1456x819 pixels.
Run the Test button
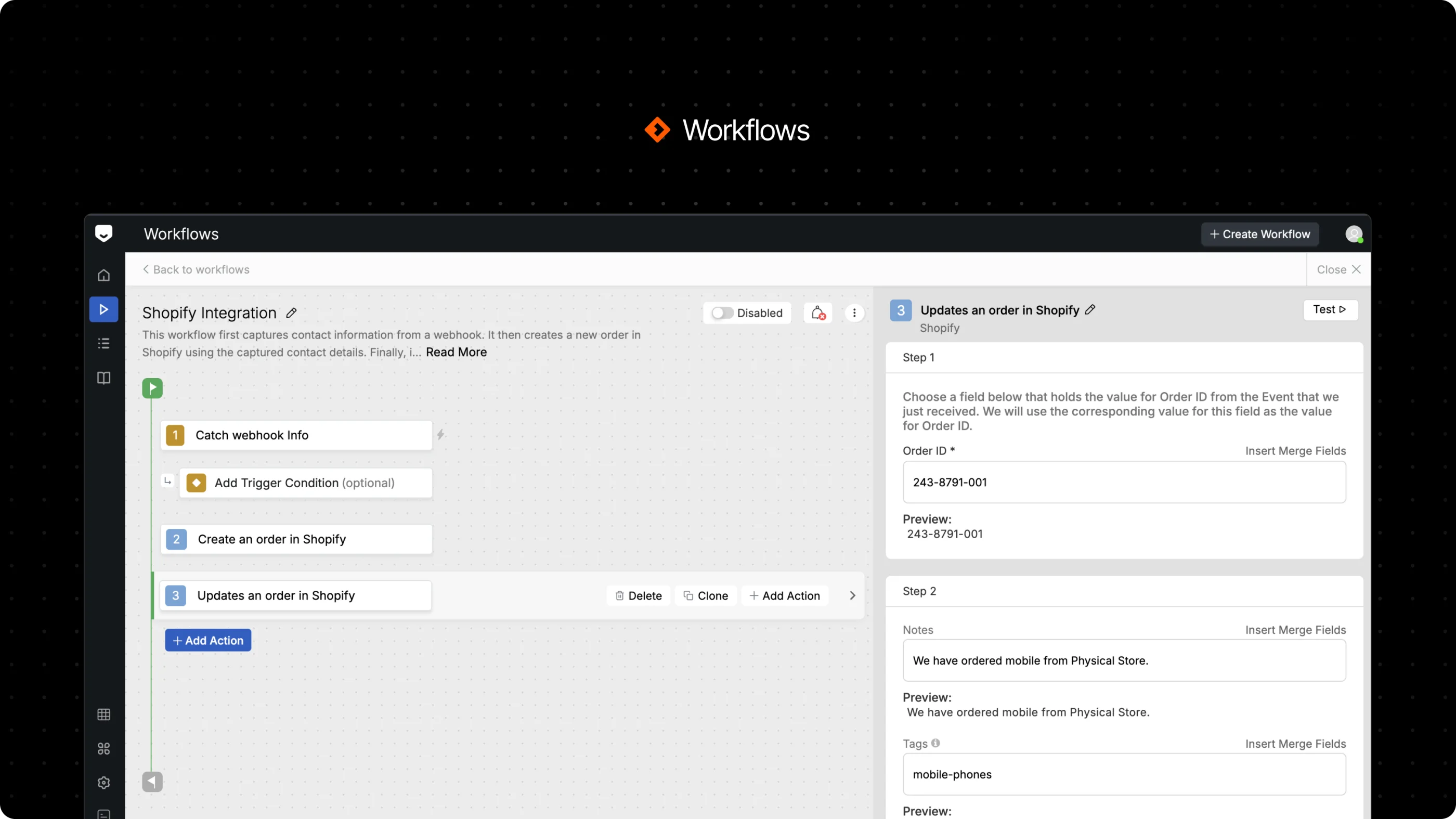1331,310
